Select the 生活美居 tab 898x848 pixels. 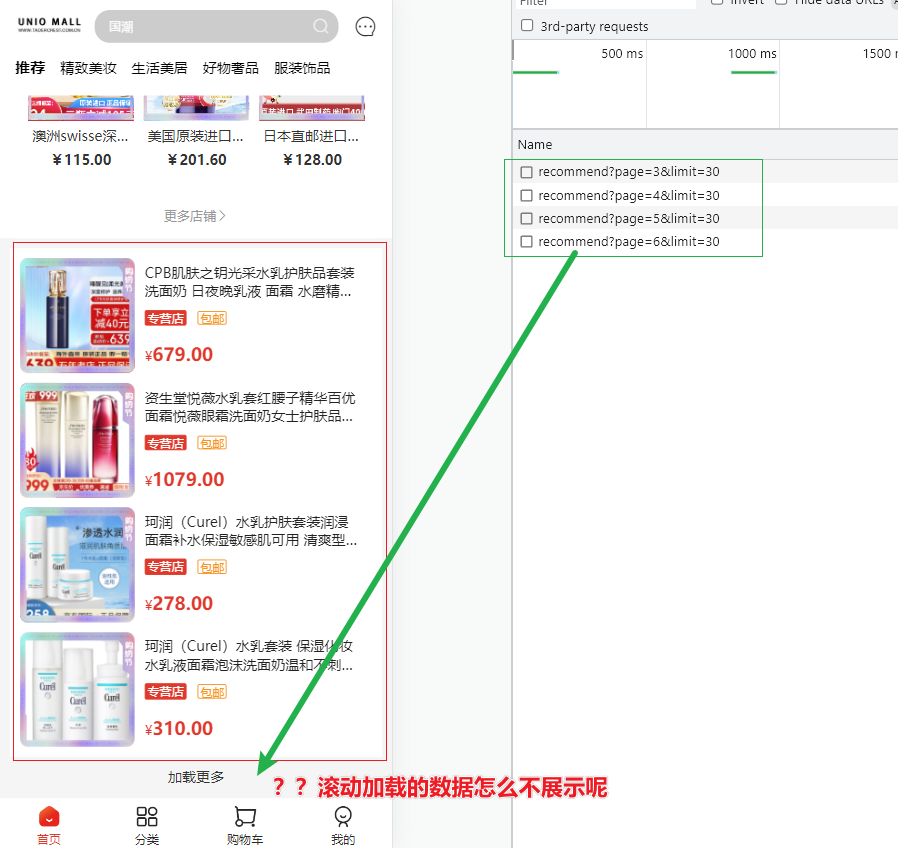pyautogui.click(x=159, y=68)
